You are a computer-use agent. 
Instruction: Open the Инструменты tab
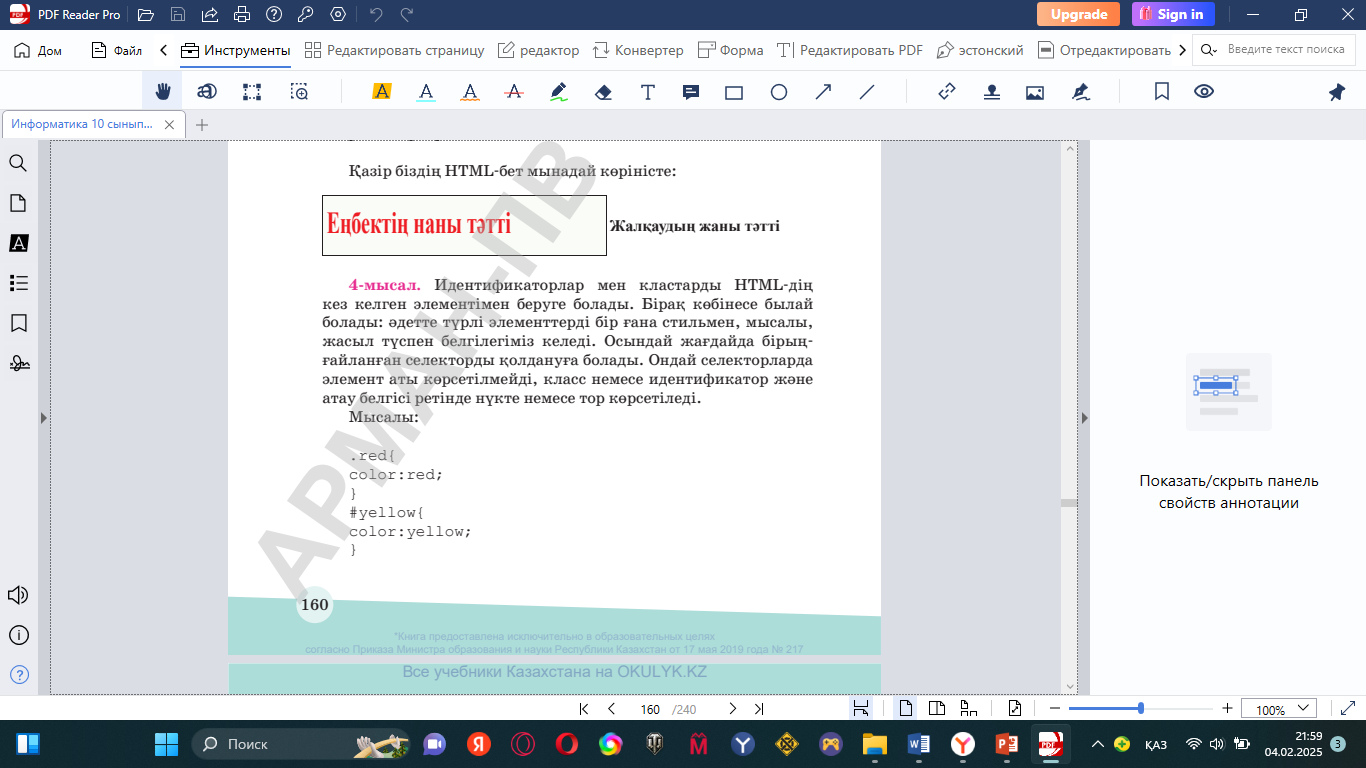click(236, 50)
